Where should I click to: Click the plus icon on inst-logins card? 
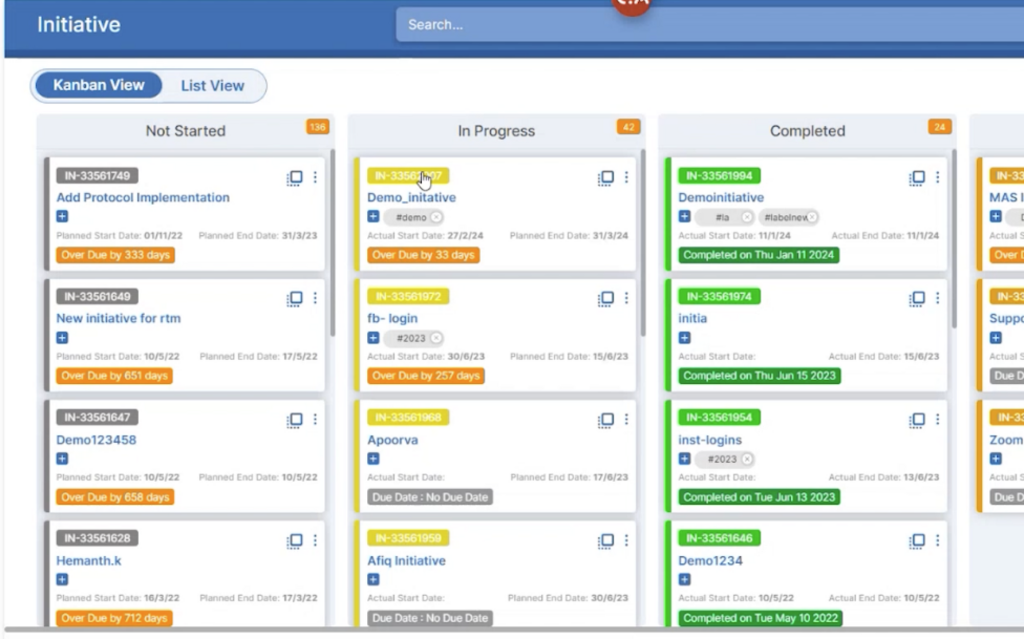coord(685,459)
